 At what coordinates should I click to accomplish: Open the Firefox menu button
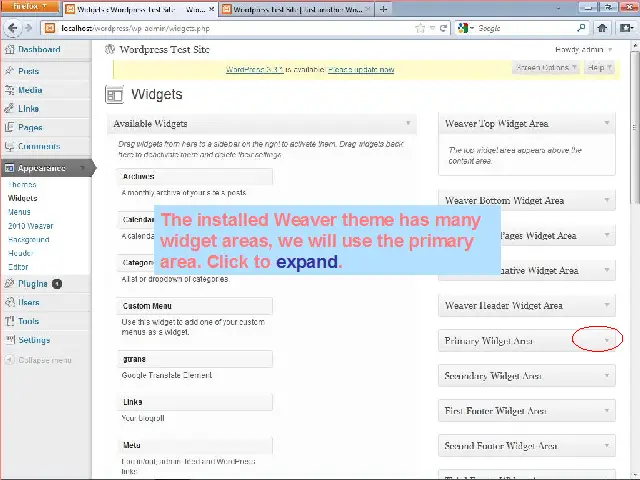[x=30, y=7]
